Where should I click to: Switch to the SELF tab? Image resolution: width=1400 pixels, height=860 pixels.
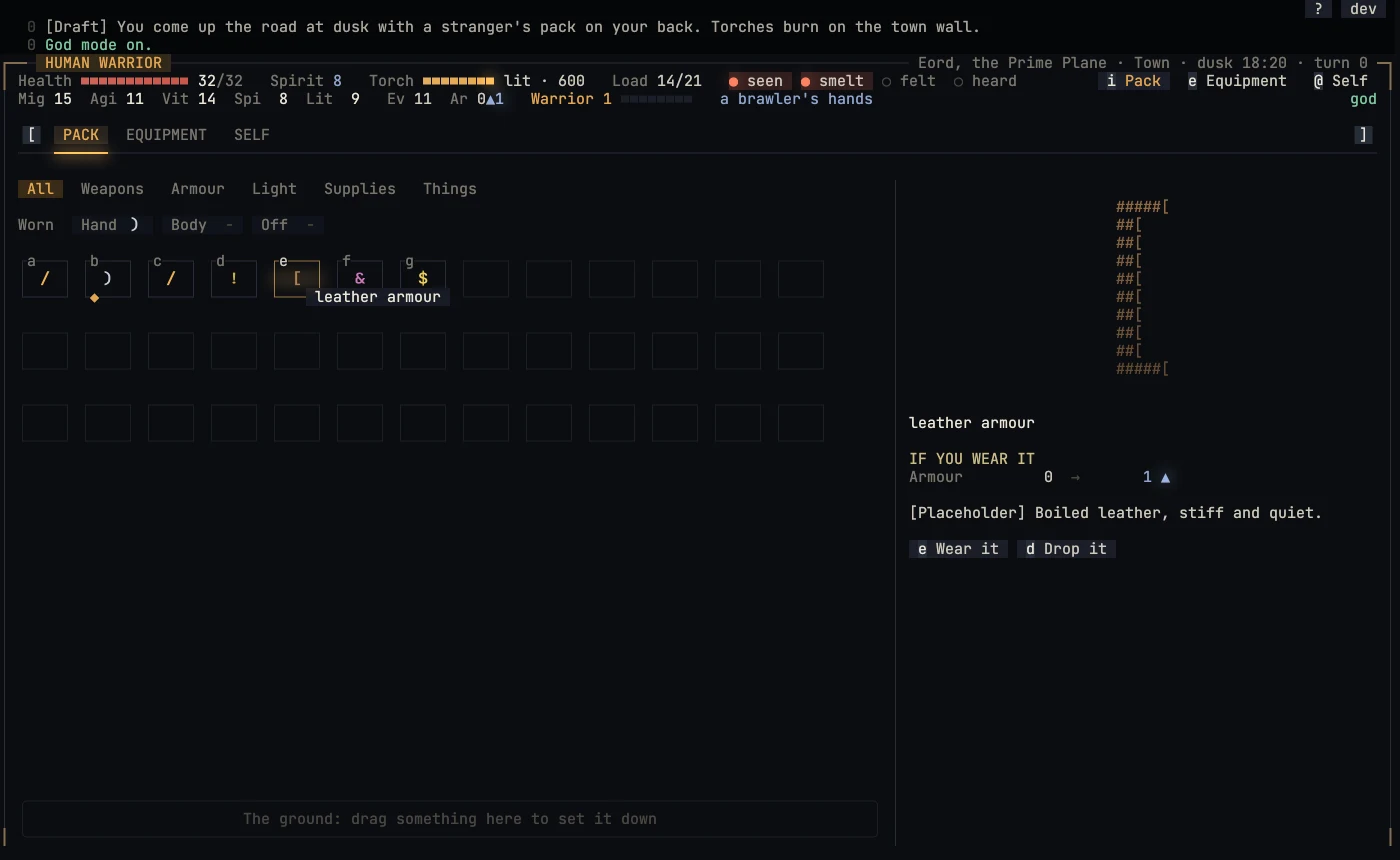(x=252, y=135)
